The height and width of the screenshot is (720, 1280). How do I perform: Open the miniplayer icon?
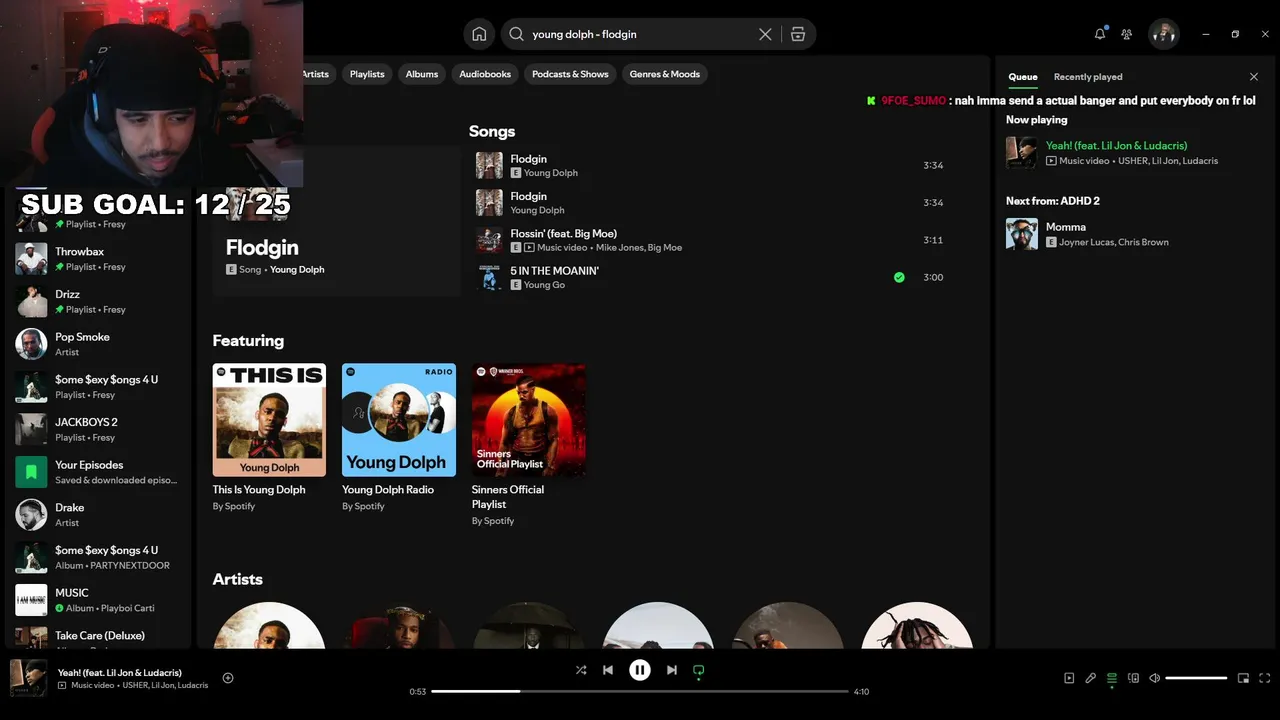[1243, 678]
